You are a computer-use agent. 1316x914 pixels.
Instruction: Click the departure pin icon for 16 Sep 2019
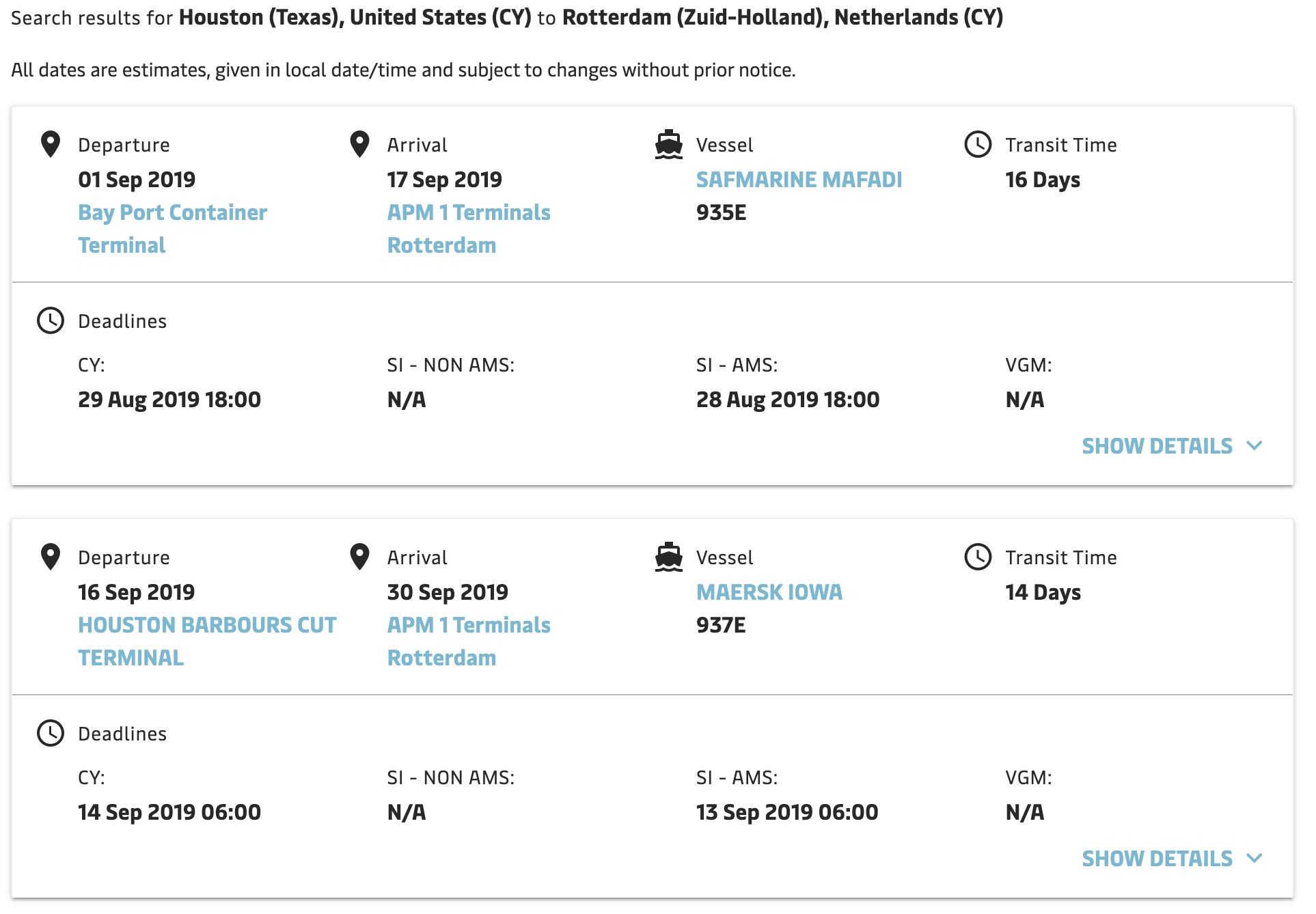[51, 557]
